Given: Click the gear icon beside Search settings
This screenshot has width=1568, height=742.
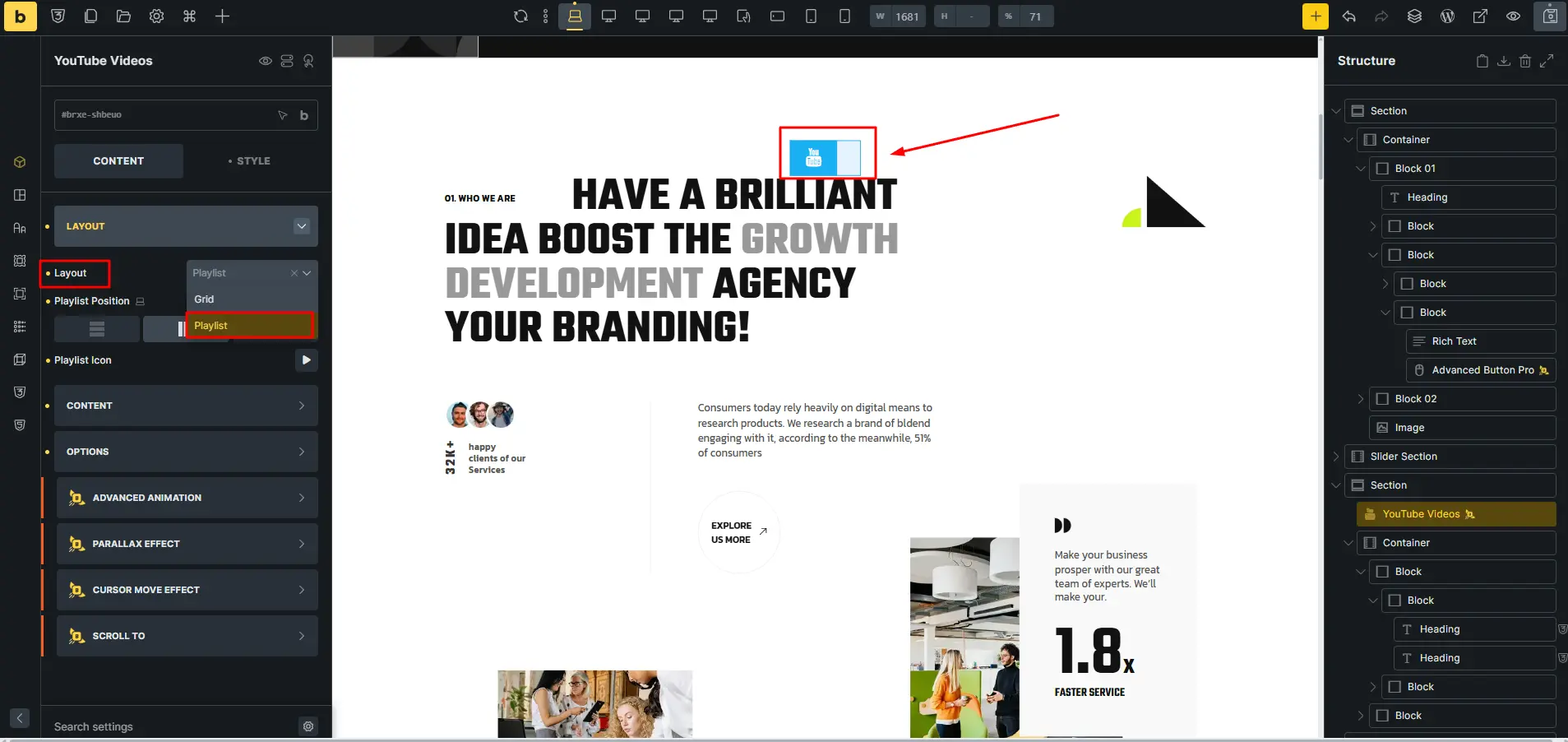Looking at the screenshot, I should click(308, 726).
